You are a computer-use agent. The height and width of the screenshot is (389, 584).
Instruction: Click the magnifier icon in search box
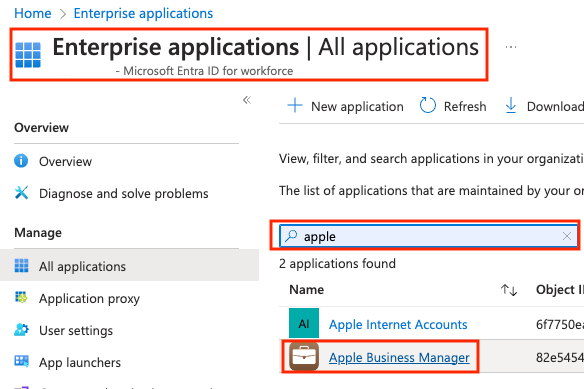(291, 235)
